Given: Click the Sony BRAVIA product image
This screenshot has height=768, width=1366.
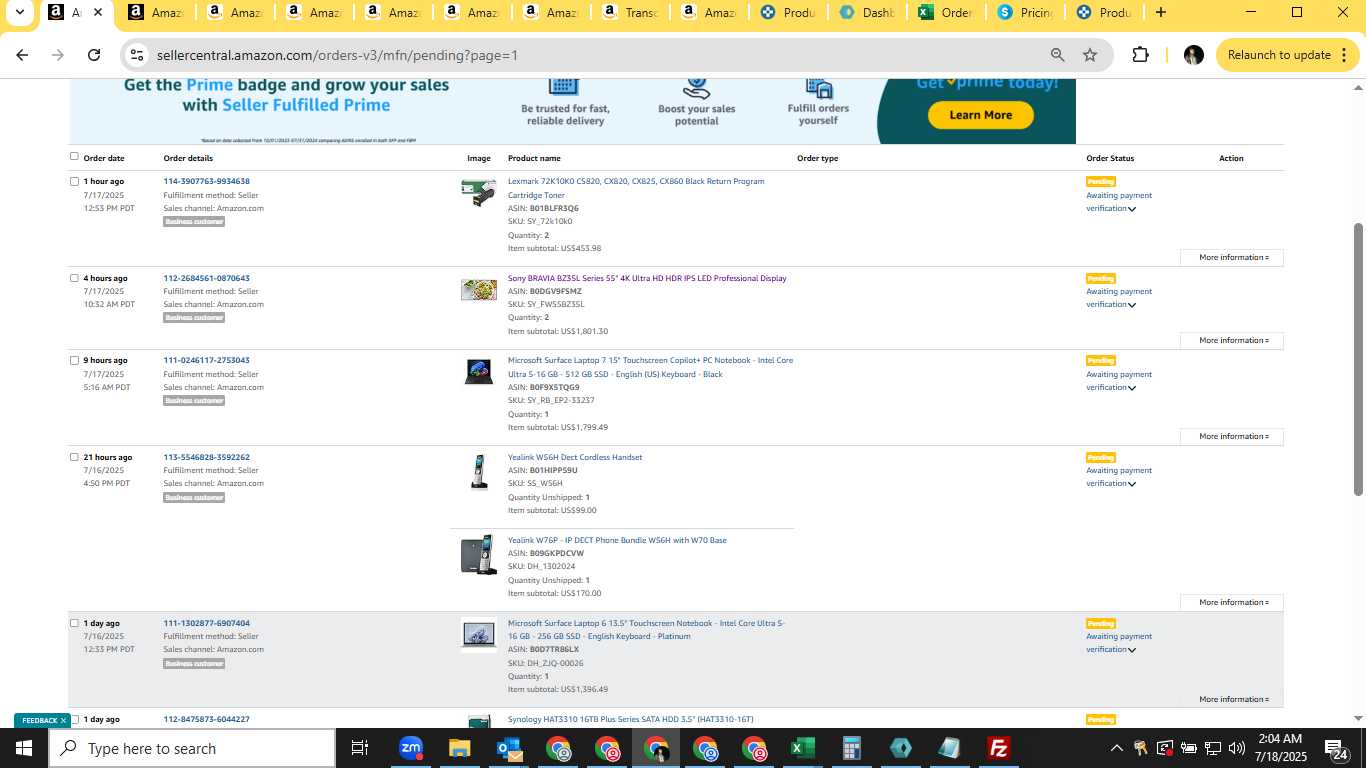Looking at the screenshot, I should tap(479, 290).
